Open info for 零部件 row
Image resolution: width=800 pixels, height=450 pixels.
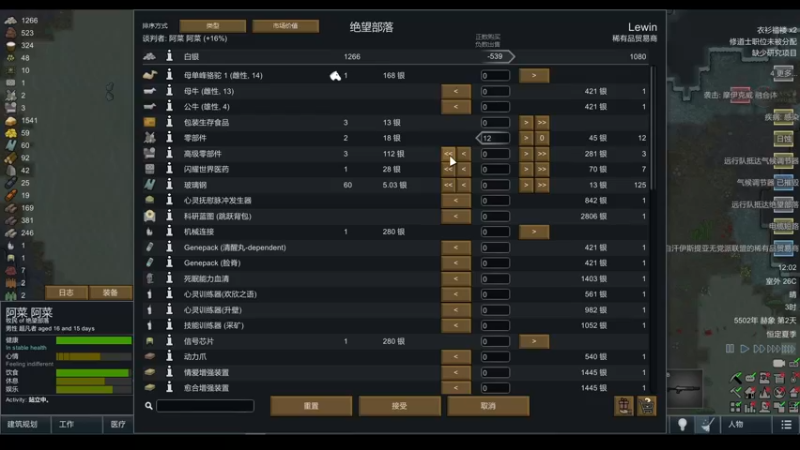(x=169, y=138)
